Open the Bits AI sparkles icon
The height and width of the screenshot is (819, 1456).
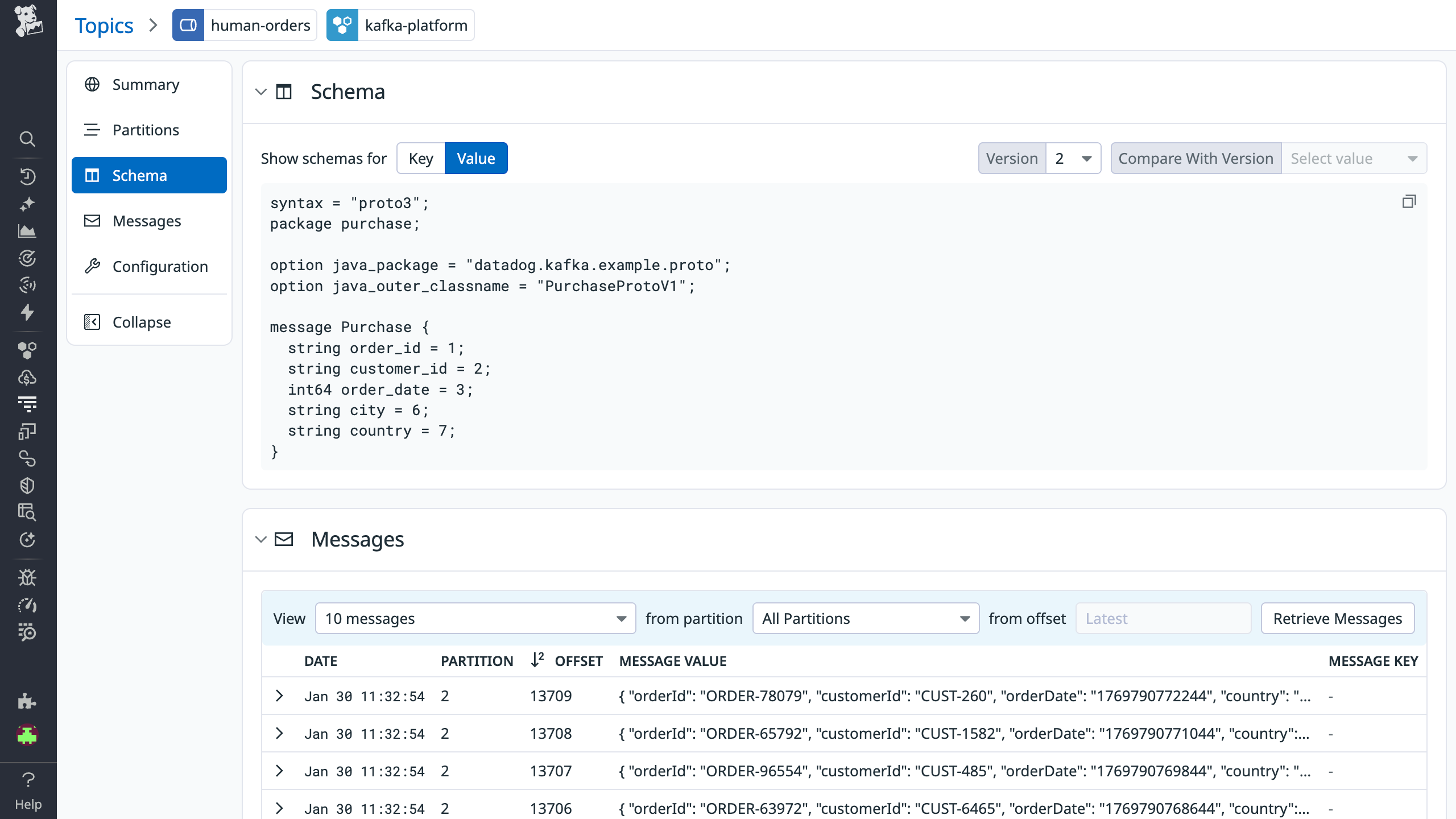pyautogui.click(x=27, y=203)
